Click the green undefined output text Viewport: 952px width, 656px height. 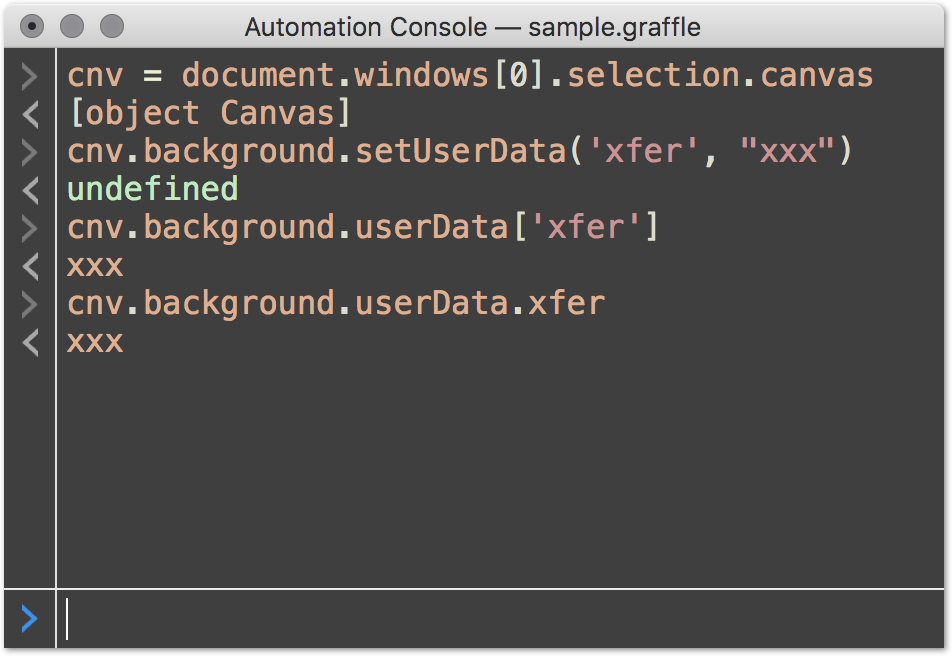[152, 189]
